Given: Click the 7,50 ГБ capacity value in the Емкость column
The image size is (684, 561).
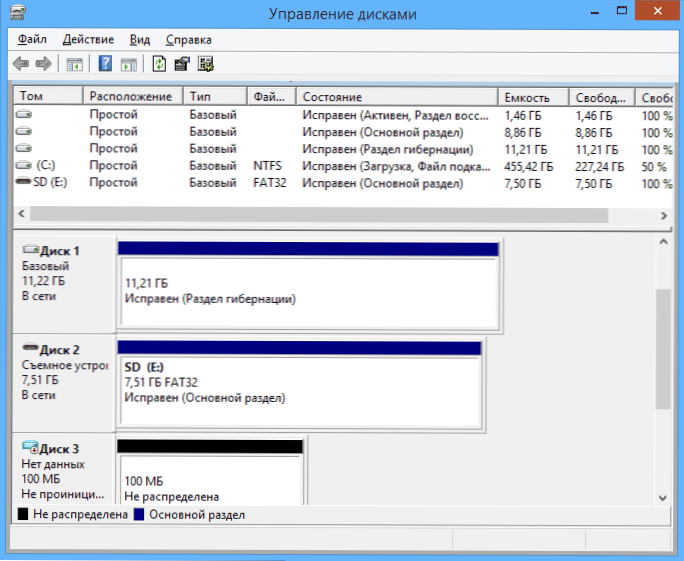Looking at the screenshot, I should click(523, 184).
